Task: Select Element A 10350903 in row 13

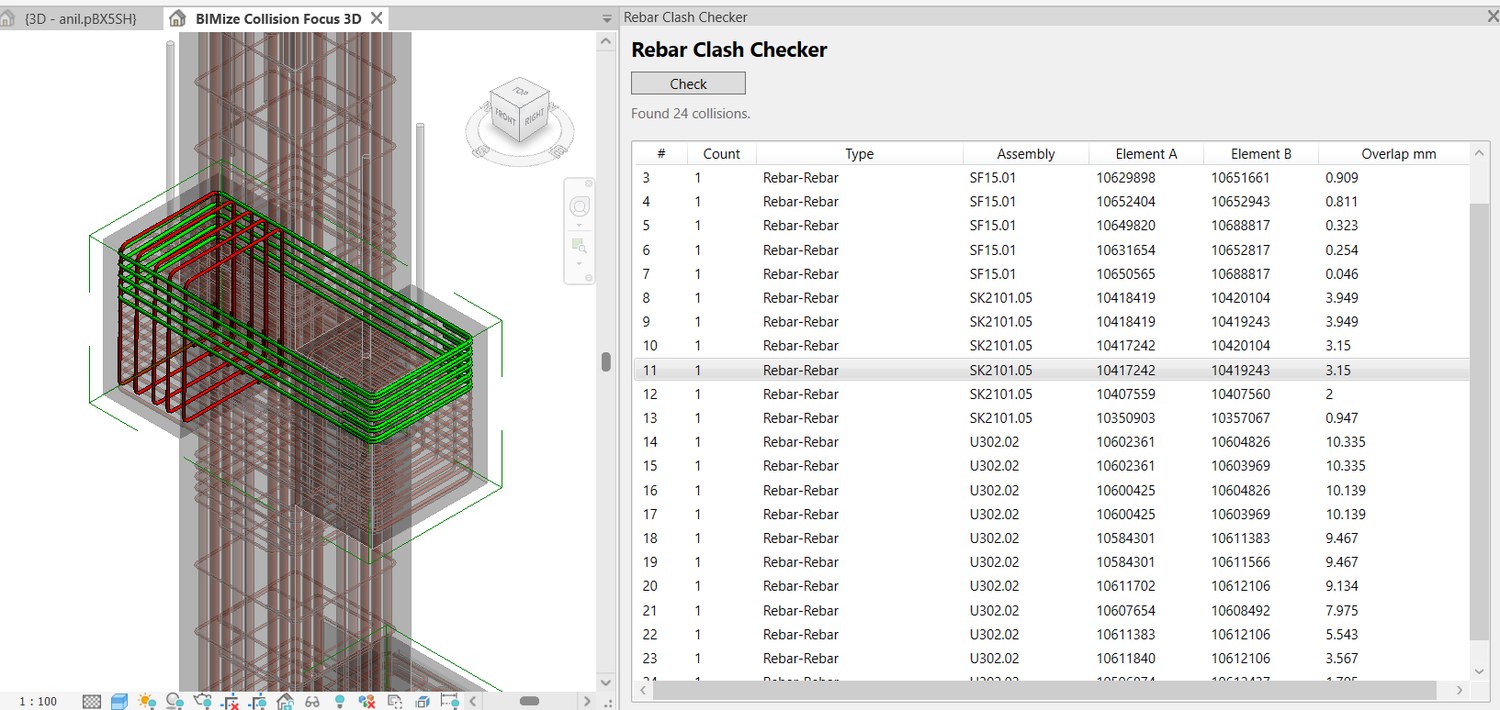Action: (x=1125, y=418)
